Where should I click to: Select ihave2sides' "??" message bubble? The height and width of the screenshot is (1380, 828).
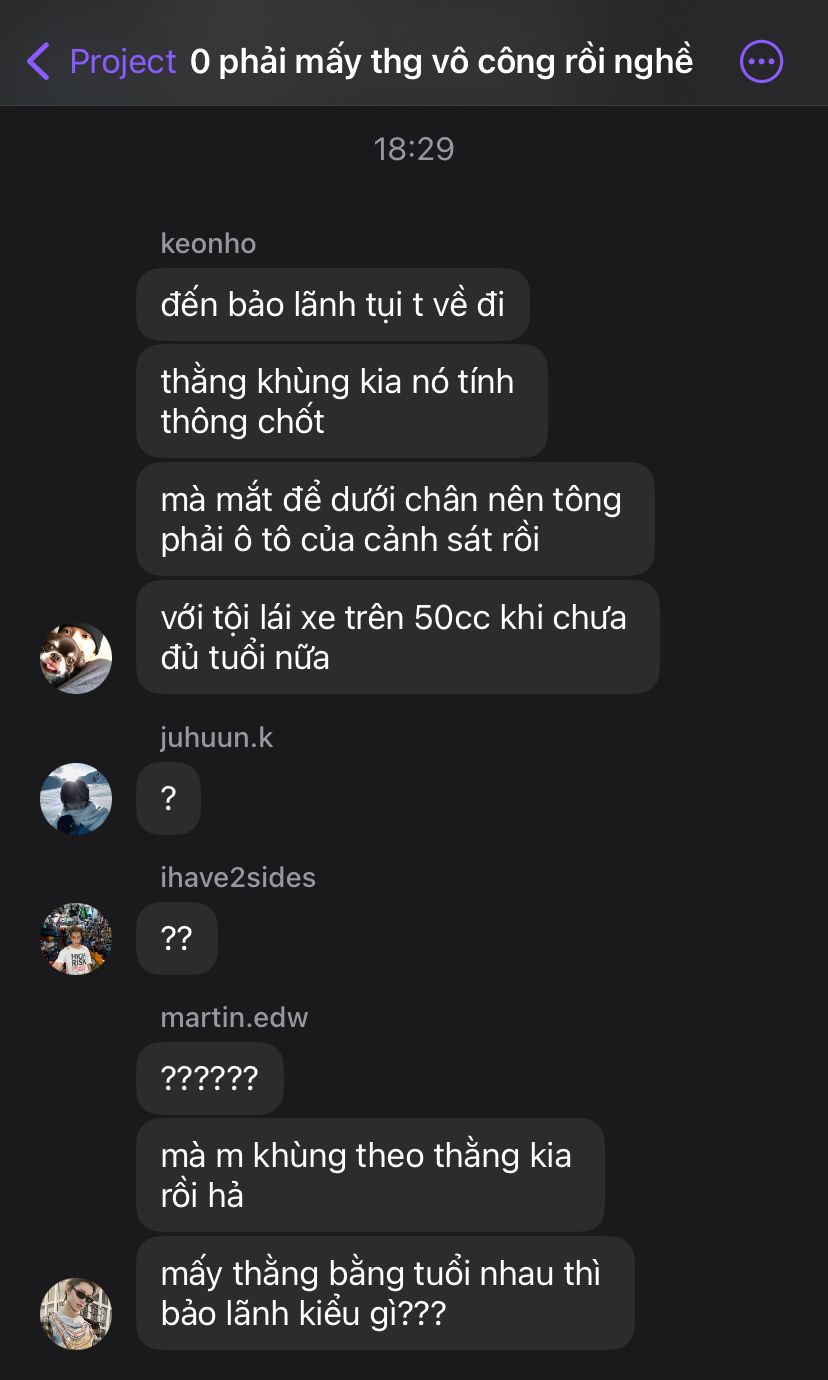(177, 938)
